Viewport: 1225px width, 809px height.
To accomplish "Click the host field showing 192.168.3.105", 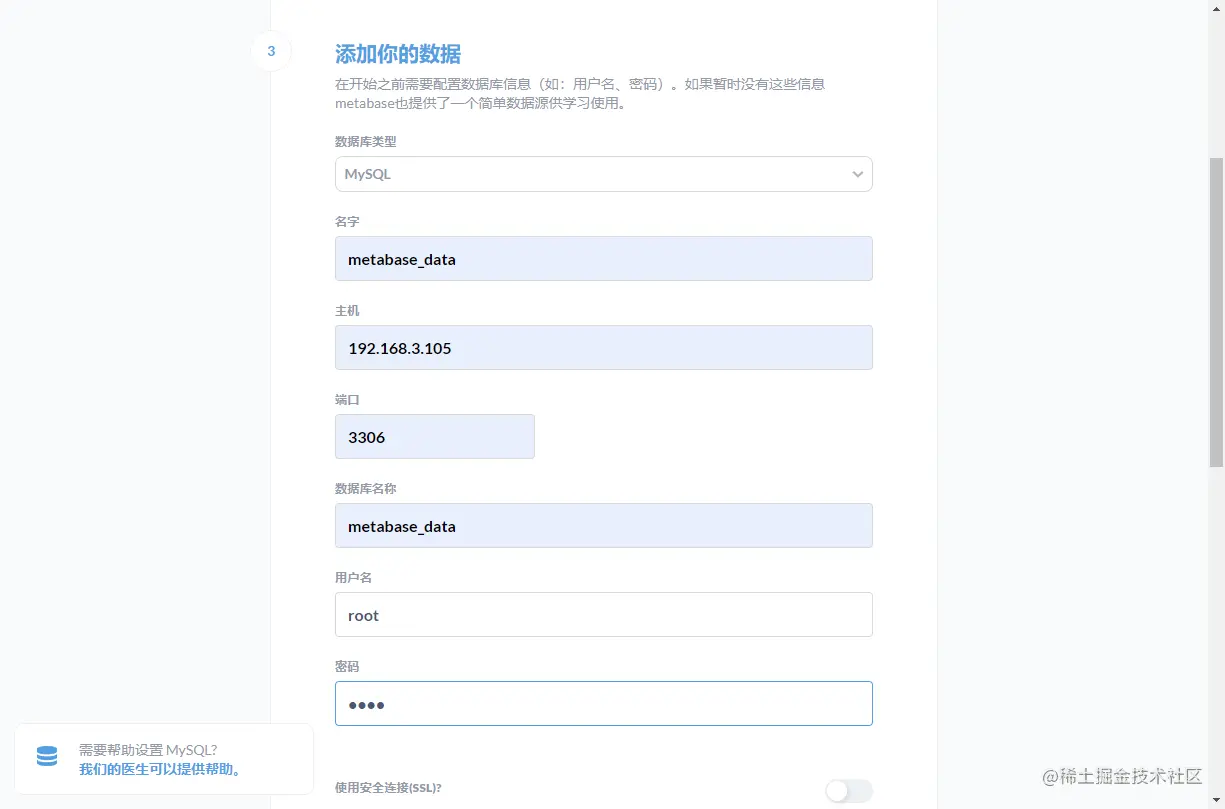I will 603,348.
